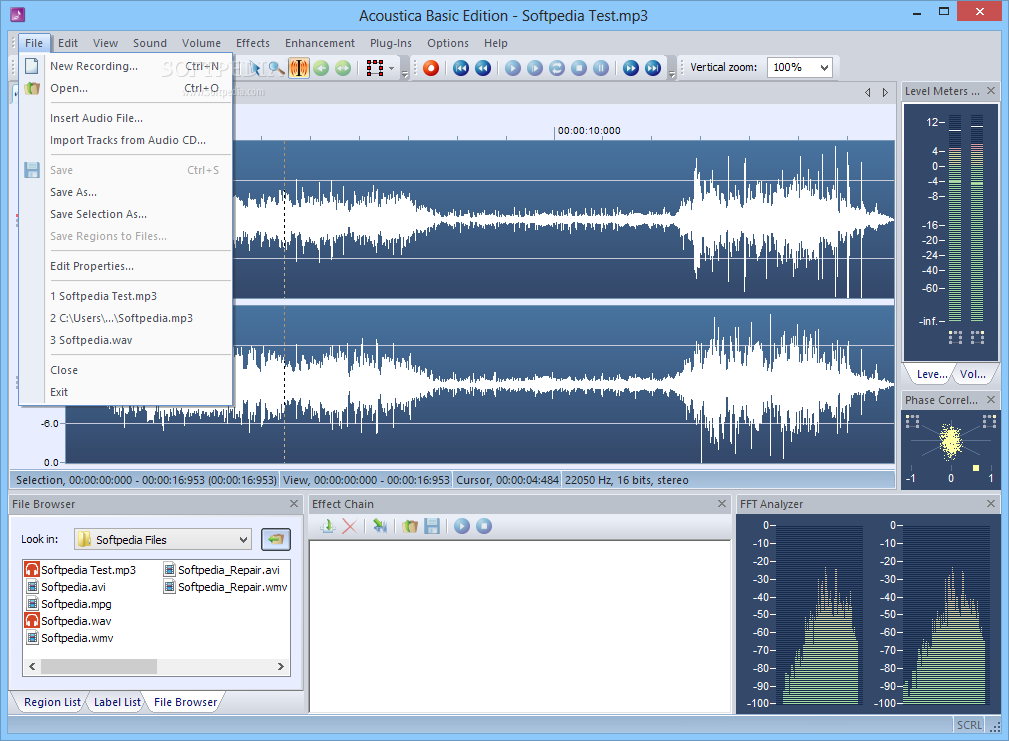This screenshot has width=1009, height=741.
Task: Select the magnifier zoom tool
Action: tap(277, 68)
